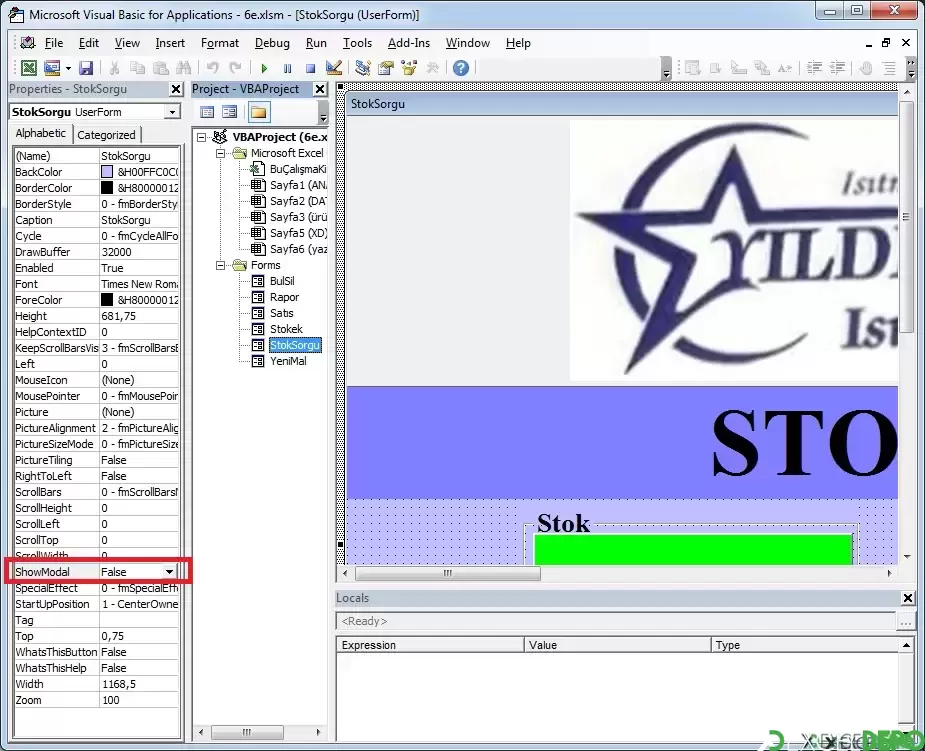Open the ShowModal value dropdown arrow
The image size is (925, 751).
tap(169, 572)
